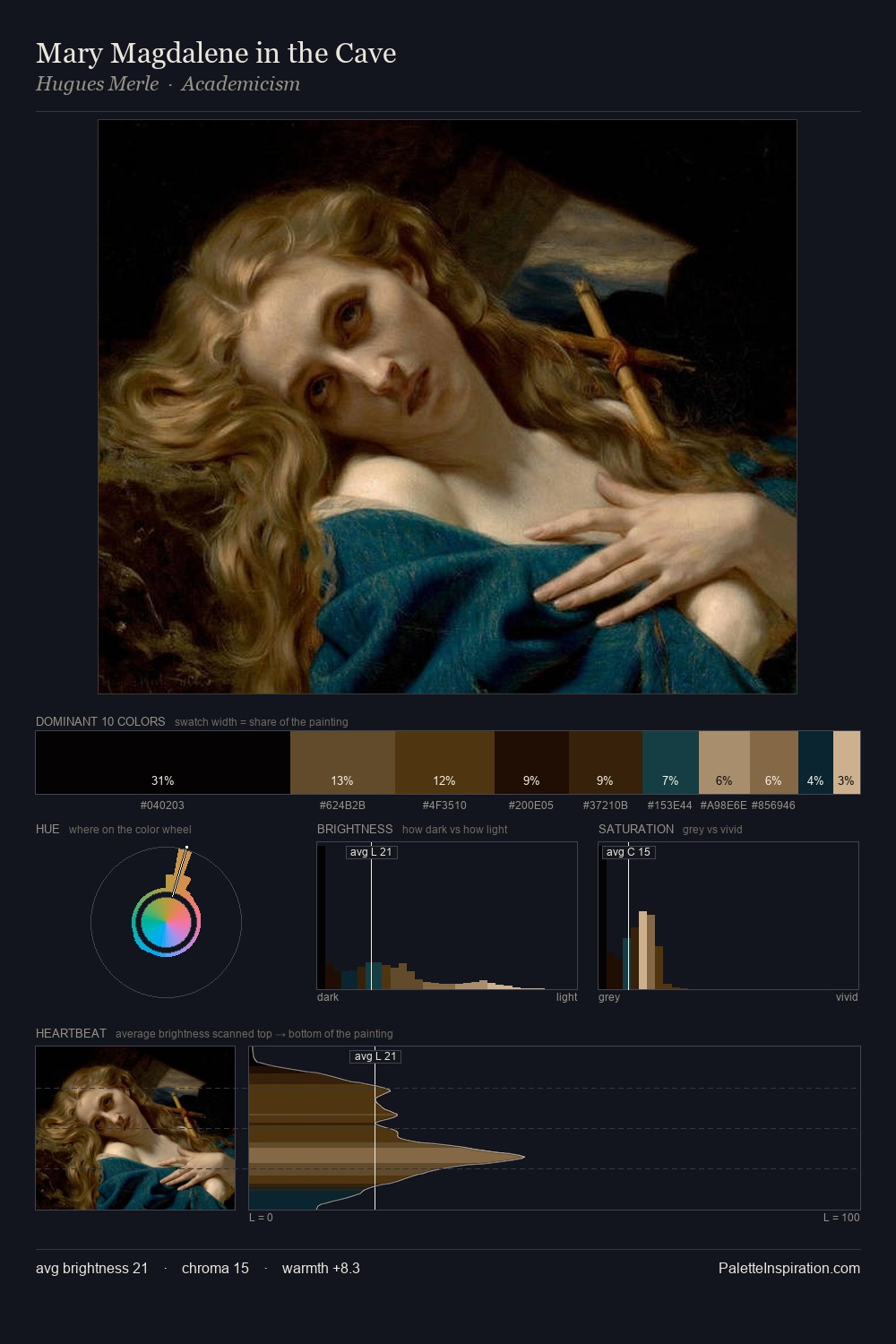Click the #4F3510 hex label

pos(444,806)
